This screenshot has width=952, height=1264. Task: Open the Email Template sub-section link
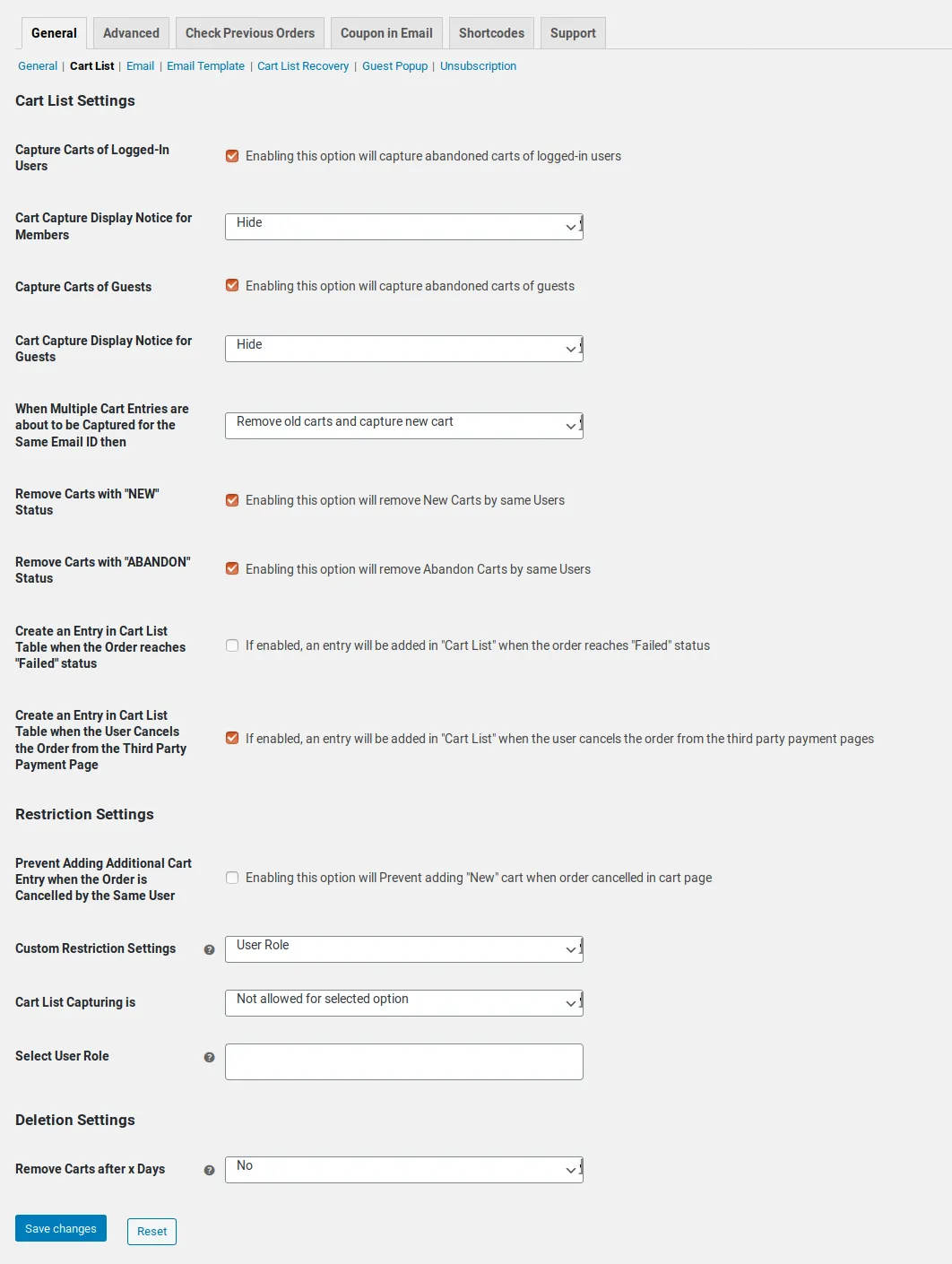[205, 66]
